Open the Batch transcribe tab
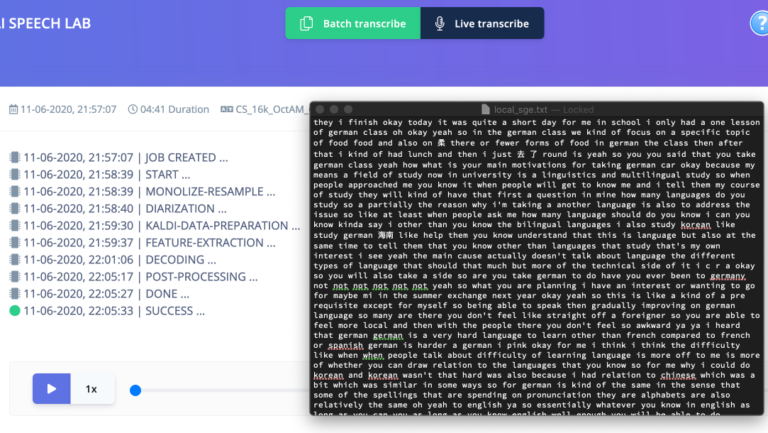The image size is (768, 433). (x=353, y=23)
